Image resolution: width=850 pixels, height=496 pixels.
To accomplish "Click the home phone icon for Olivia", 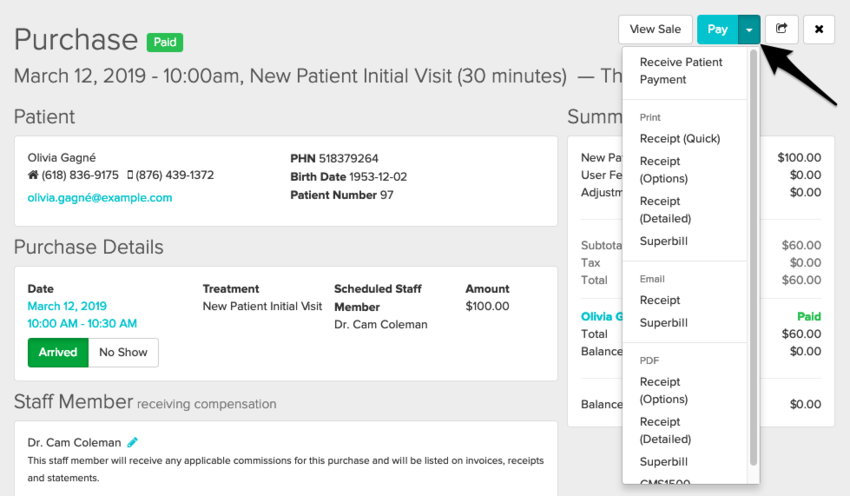I will click(33, 175).
